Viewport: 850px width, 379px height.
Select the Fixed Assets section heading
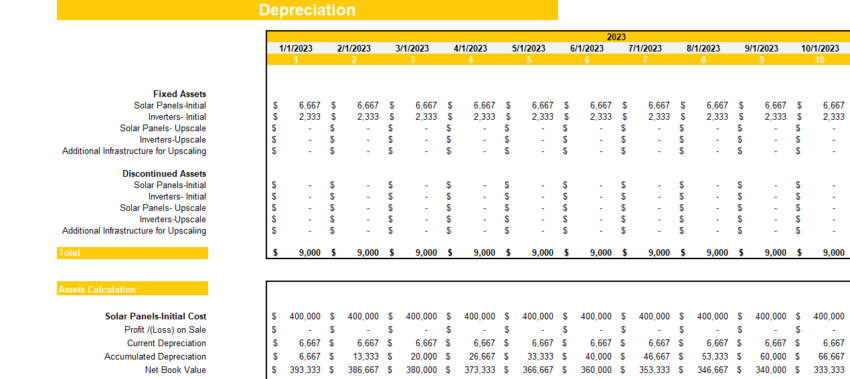click(x=179, y=94)
